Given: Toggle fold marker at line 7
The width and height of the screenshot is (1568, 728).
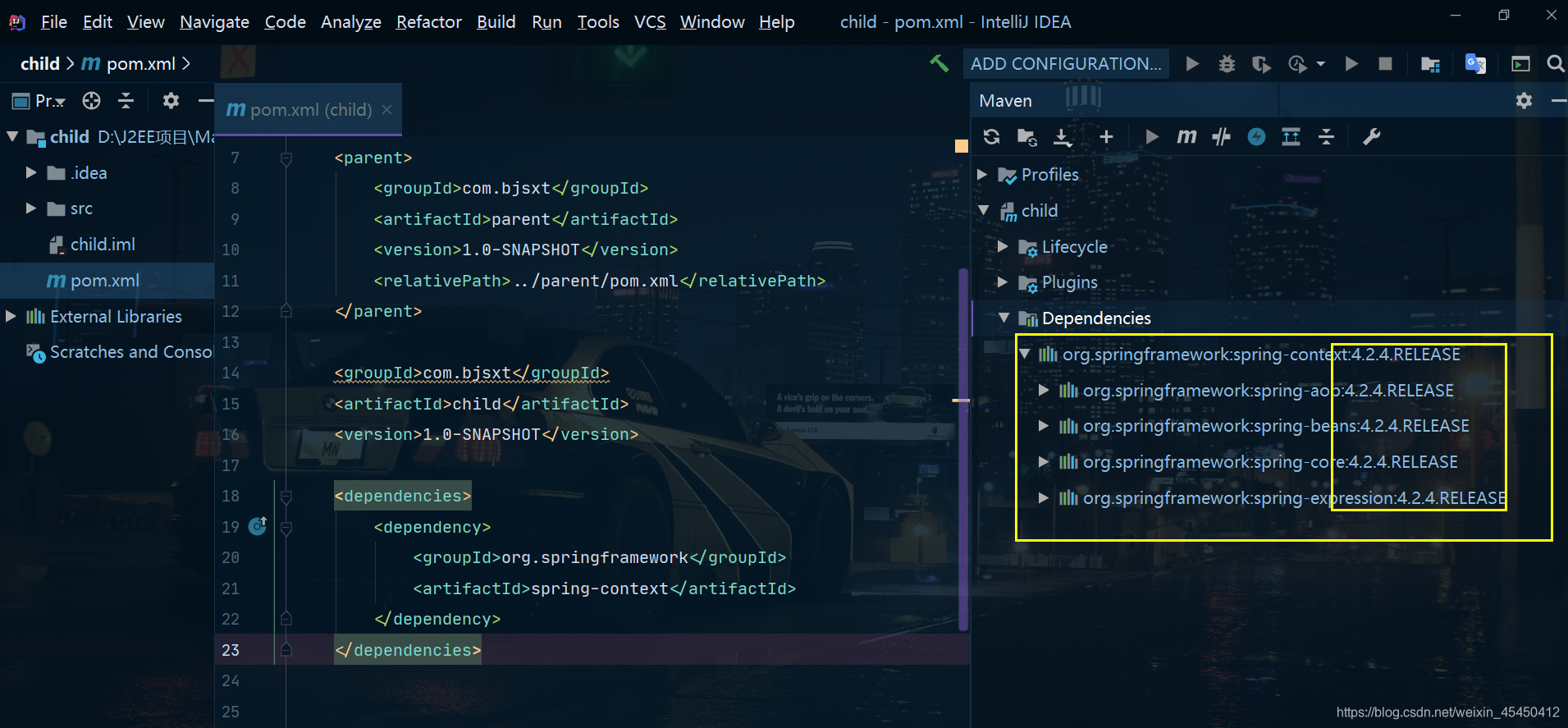Looking at the screenshot, I should 286,158.
